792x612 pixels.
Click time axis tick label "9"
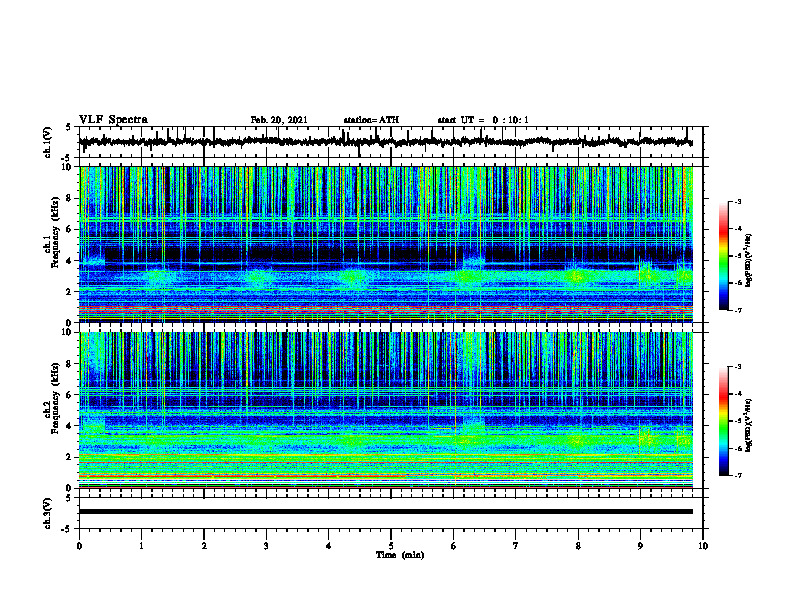pos(640,546)
